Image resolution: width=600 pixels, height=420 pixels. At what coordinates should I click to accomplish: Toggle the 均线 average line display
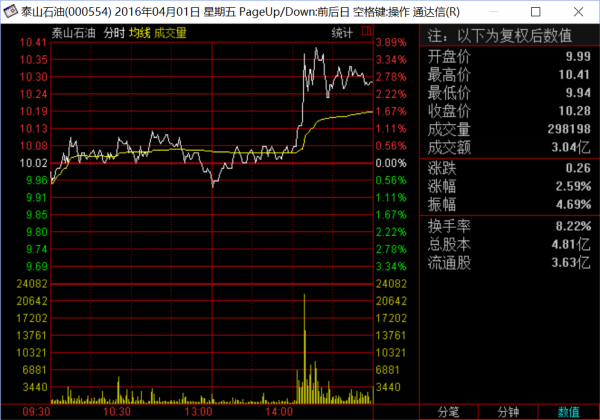pyautogui.click(x=139, y=33)
